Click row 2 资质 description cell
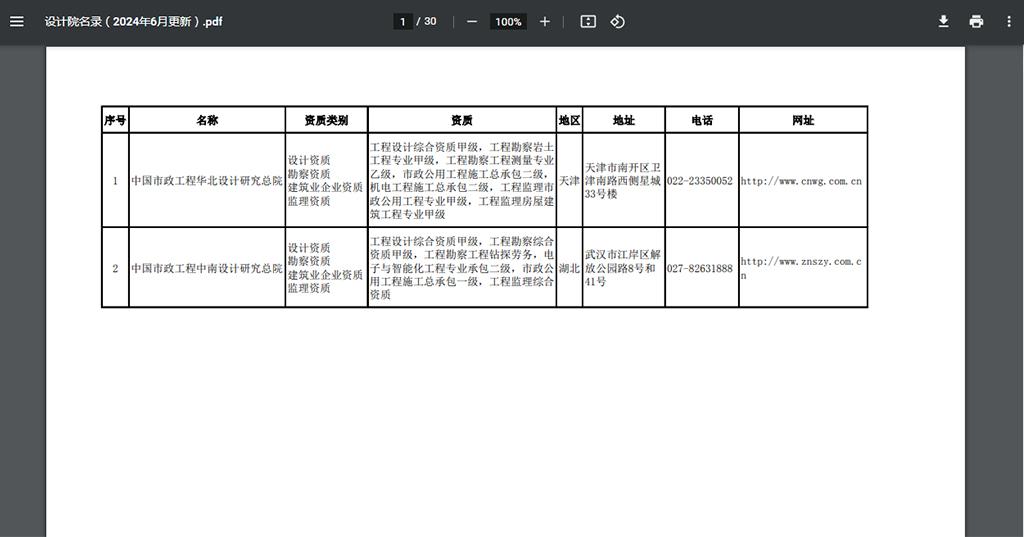The width and height of the screenshot is (1024, 537). point(462,268)
